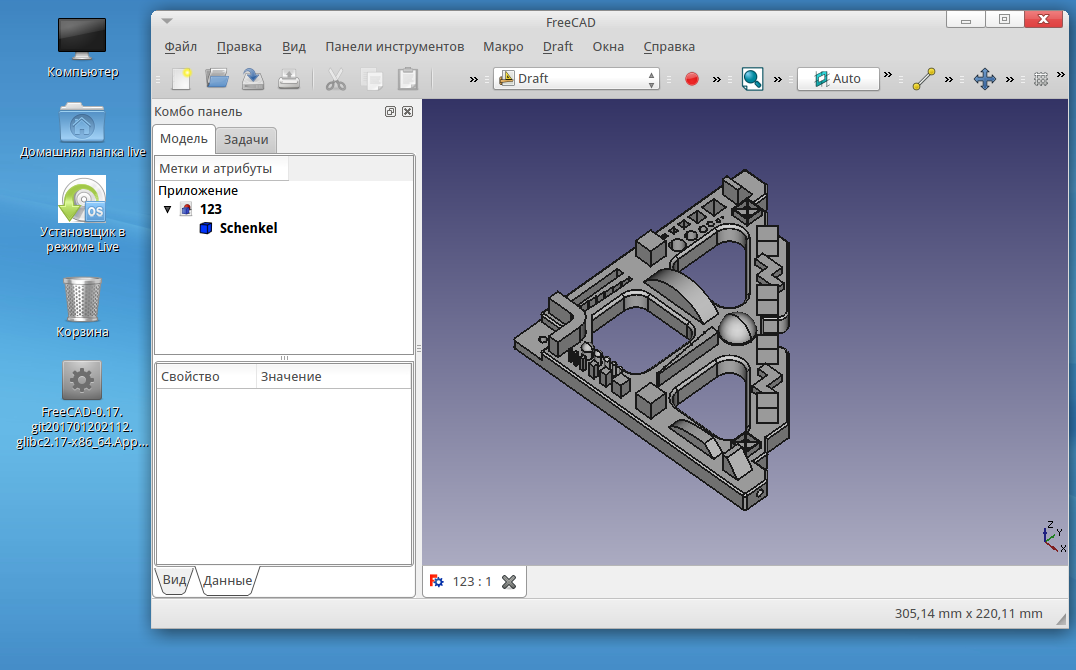Viewport: 1076px width, 670px height.
Task: Switch to the Вид property tab
Action: point(174,580)
